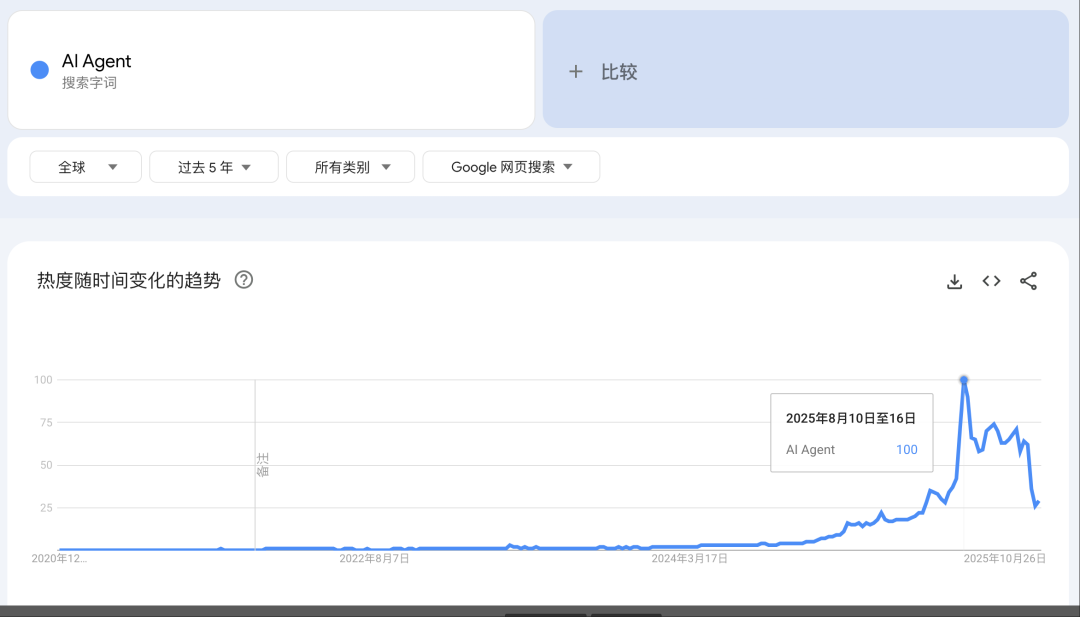1080x617 pixels.
Task: Open the 所有类别 category dropdown
Action: [350, 167]
